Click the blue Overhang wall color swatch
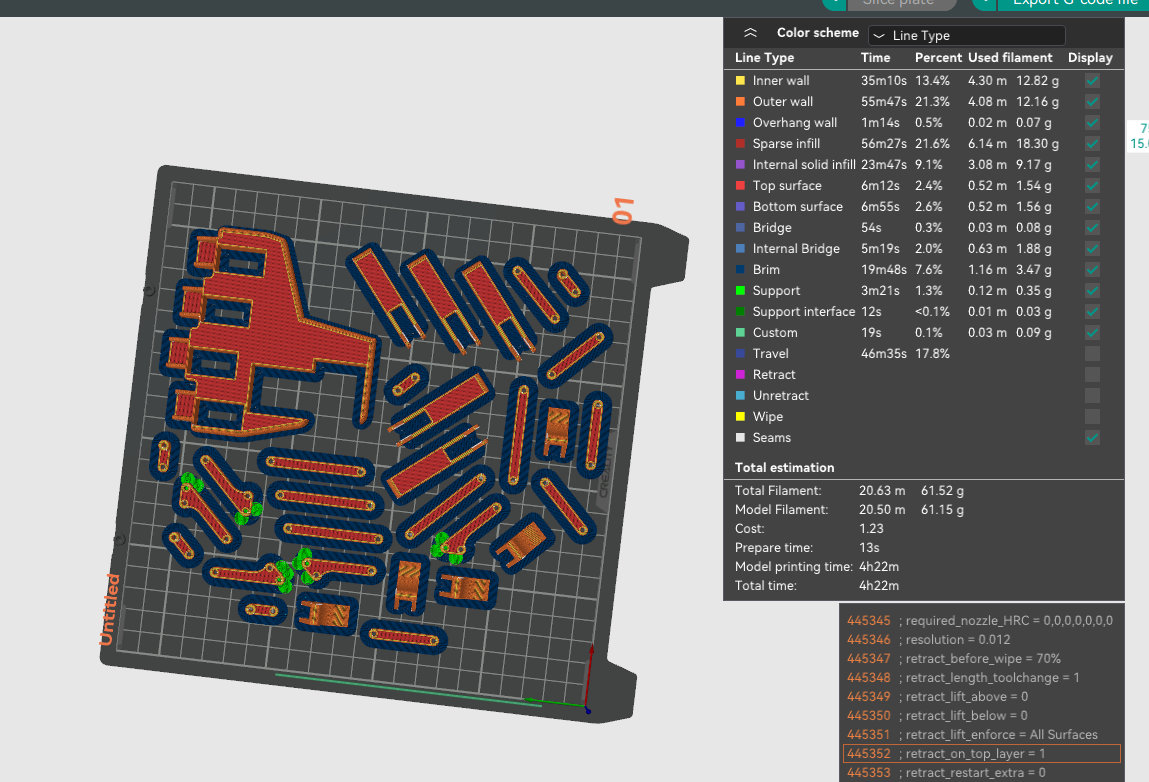 (x=740, y=122)
